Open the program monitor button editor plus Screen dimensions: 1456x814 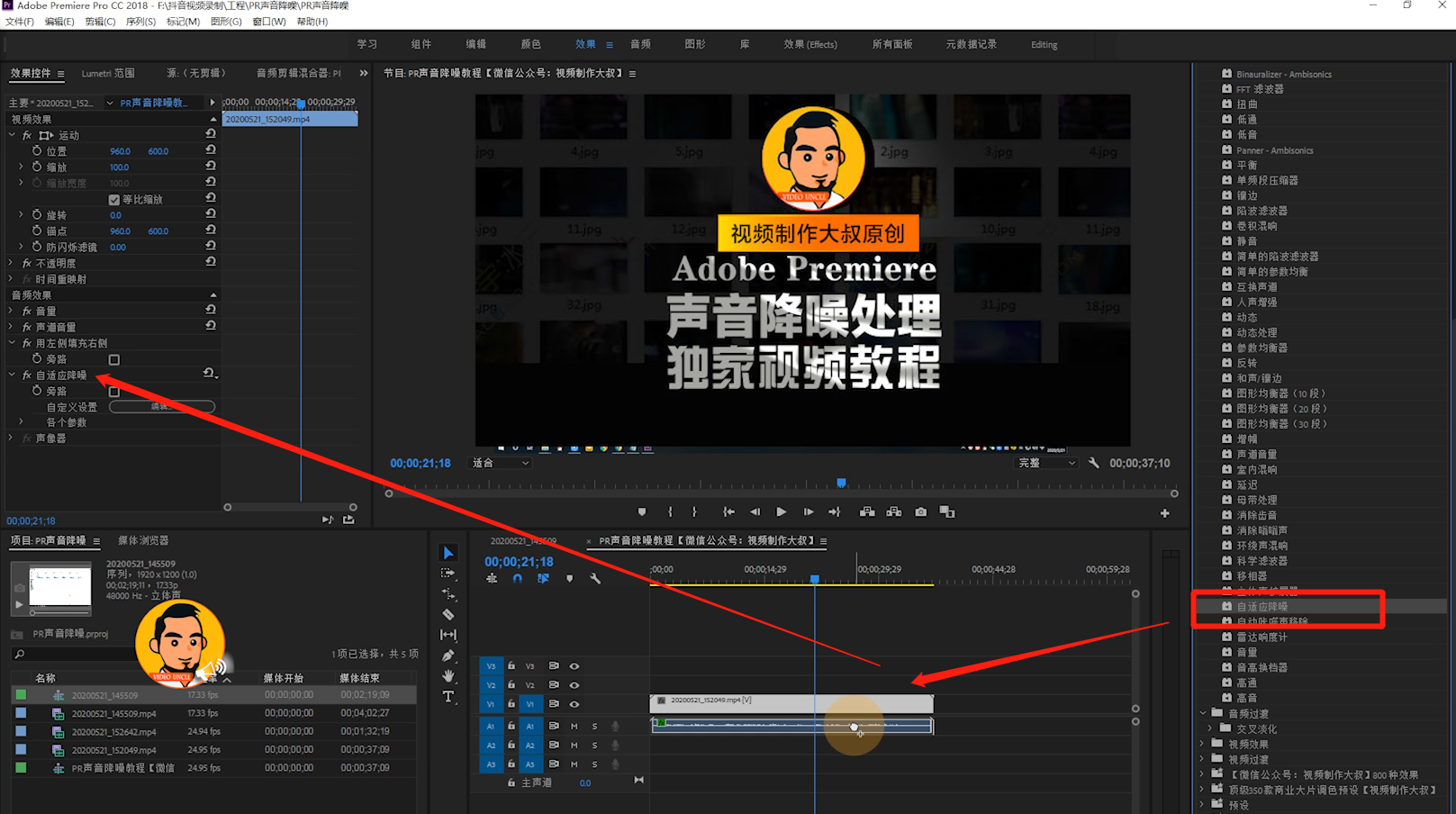click(x=1164, y=513)
